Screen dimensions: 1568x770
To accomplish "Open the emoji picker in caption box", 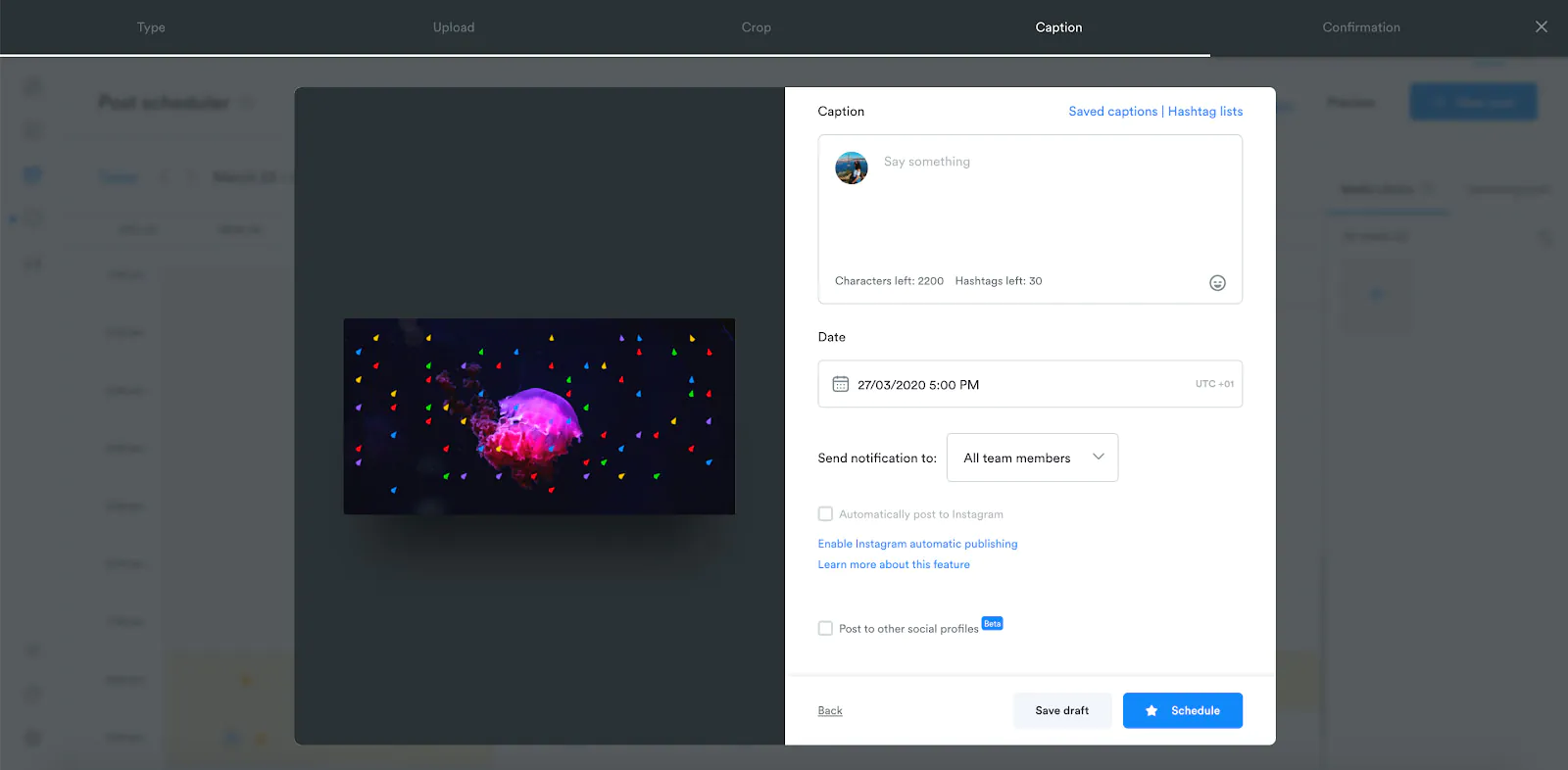I will point(1217,283).
